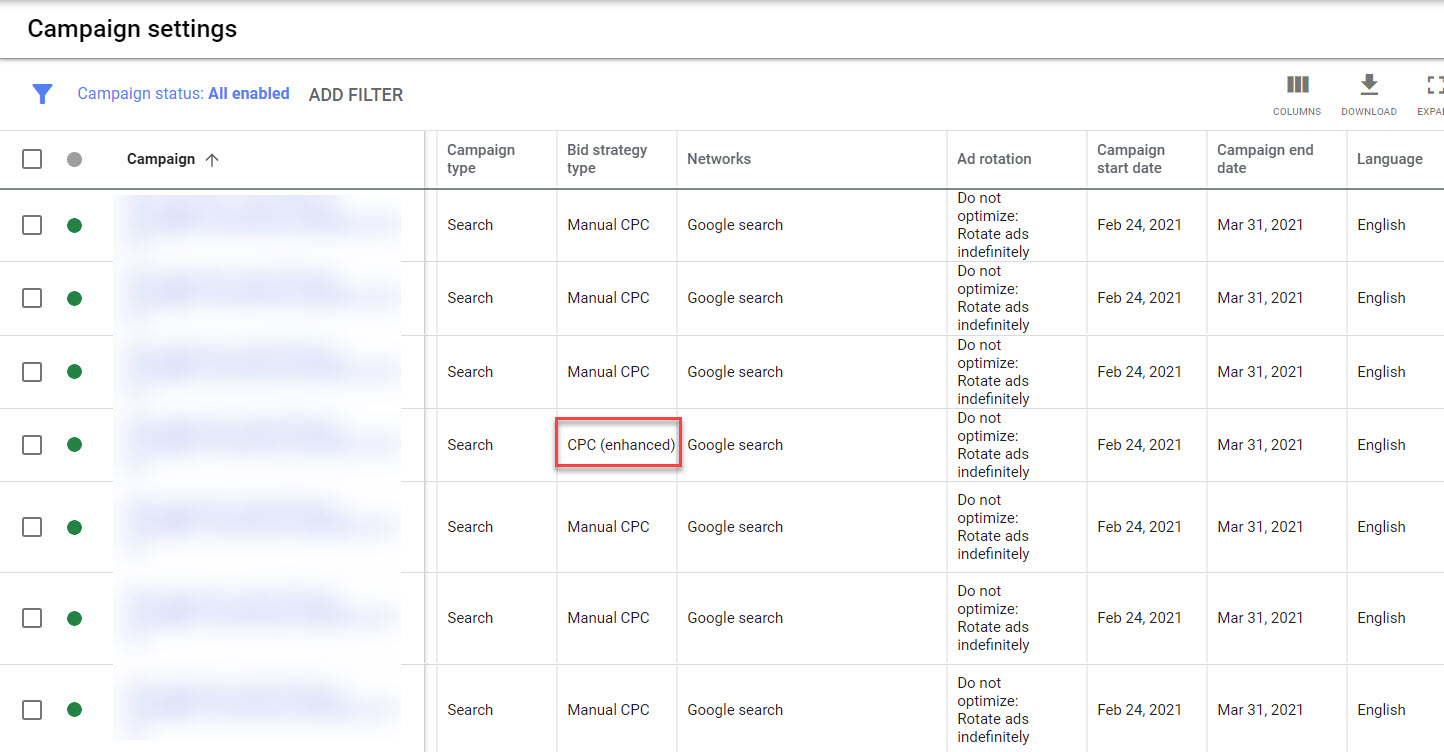This screenshot has width=1444, height=752.
Task: Toggle the select-all checkbox in header
Action: (x=32, y=159)
